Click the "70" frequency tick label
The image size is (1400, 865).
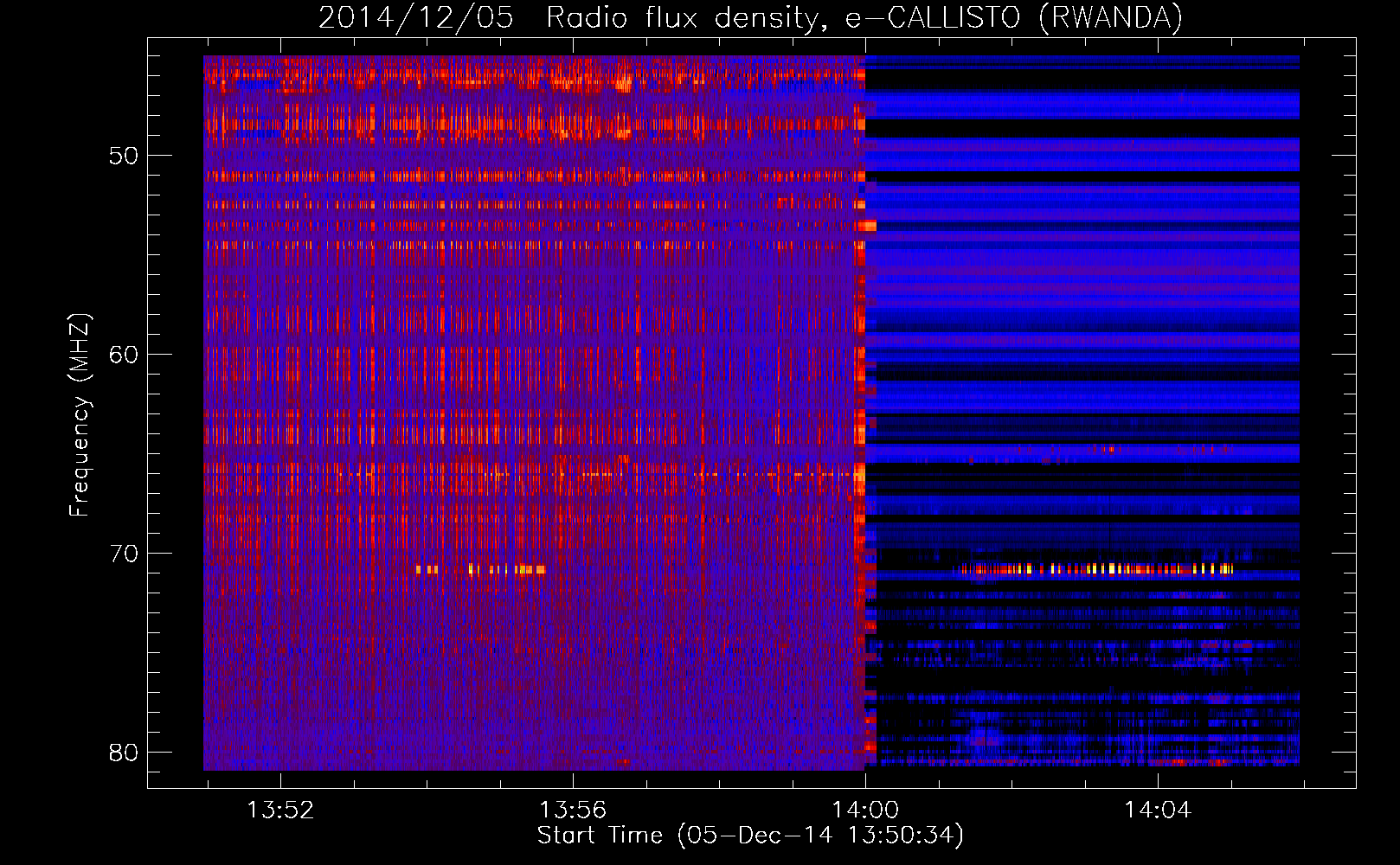(124, 554)
